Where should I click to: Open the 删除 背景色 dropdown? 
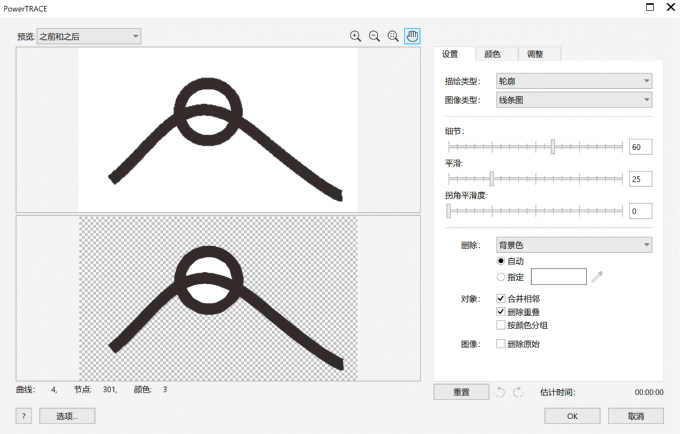click(574, 244)
